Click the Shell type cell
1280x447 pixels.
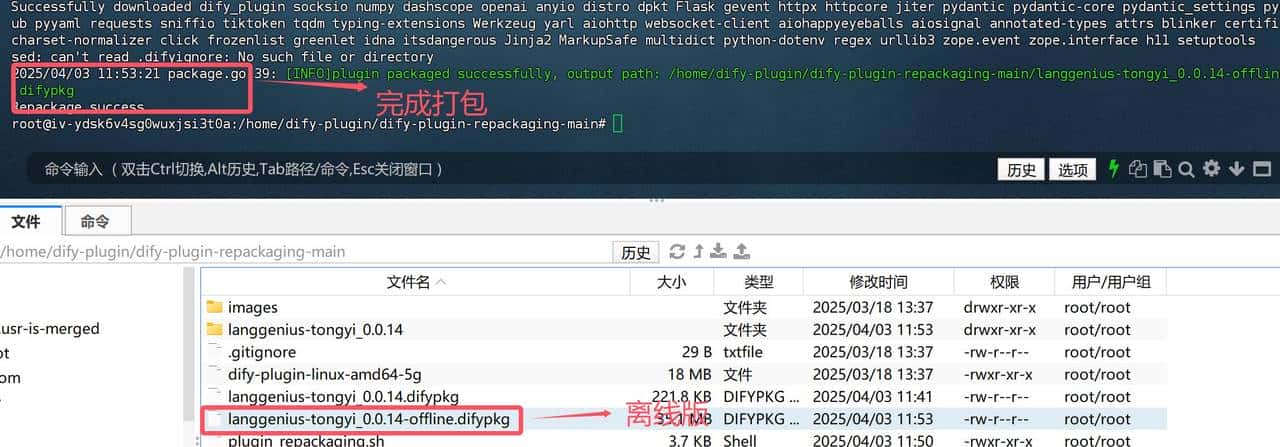pos(741,441)
